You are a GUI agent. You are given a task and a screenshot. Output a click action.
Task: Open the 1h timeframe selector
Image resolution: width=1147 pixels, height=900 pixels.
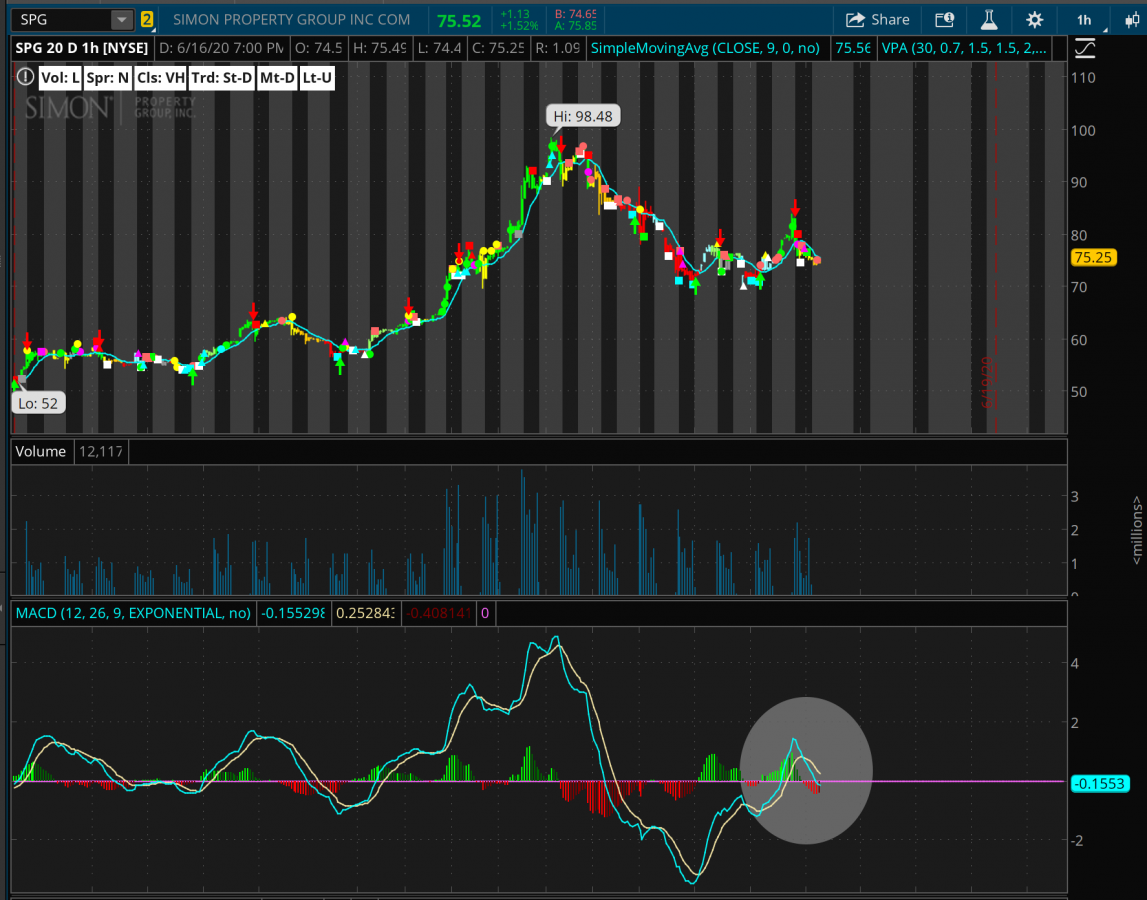click(1085, 20)
